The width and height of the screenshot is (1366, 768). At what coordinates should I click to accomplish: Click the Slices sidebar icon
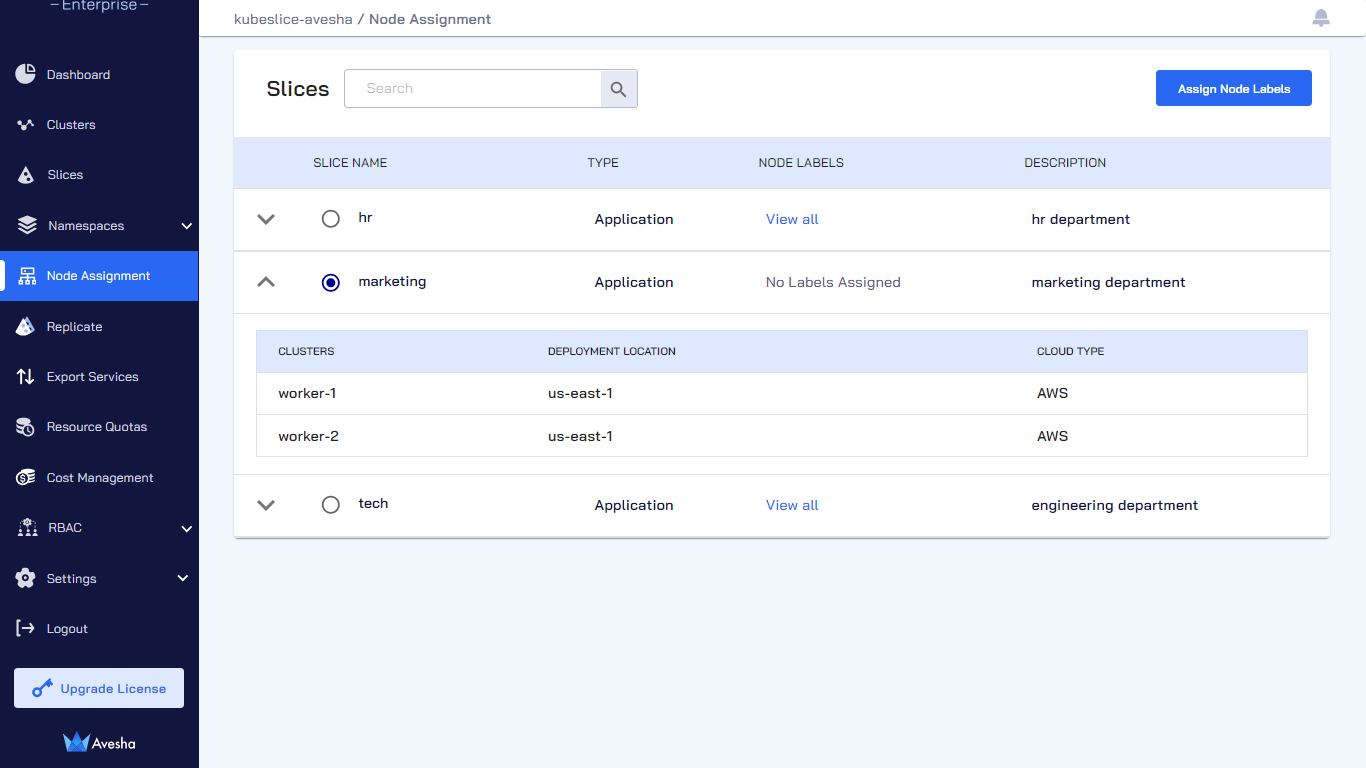click(27, 175)
